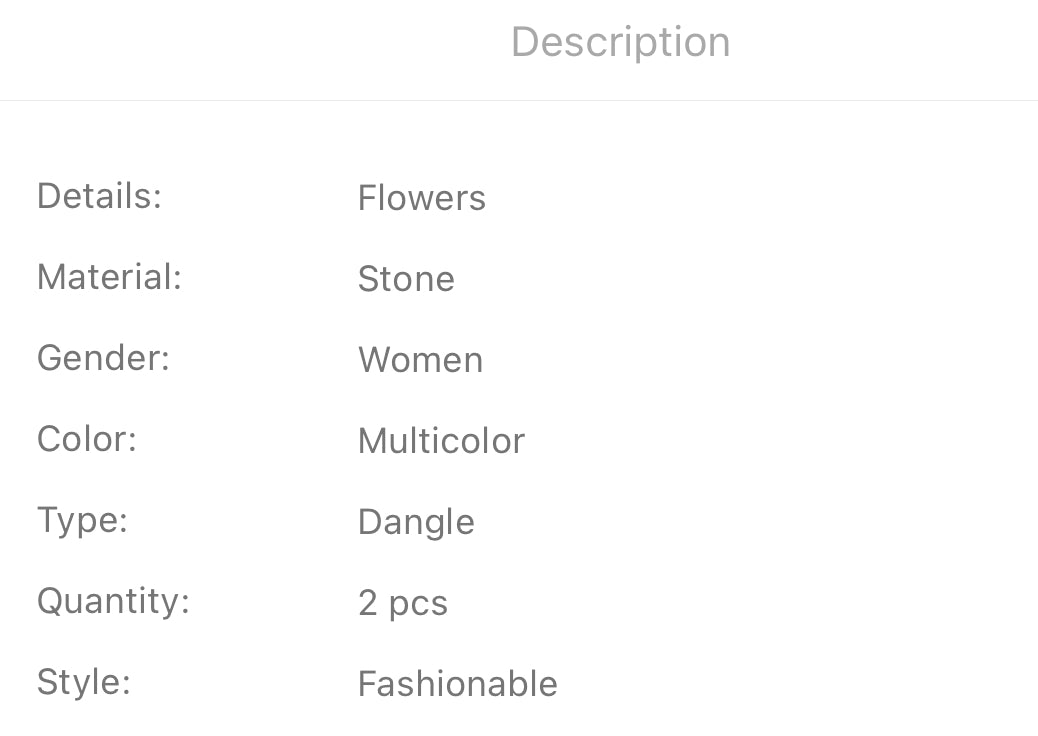Click the Quantity: field label
Image resolution: width=1038 pixels, height=736 pixels.
[x=113, y=601]
